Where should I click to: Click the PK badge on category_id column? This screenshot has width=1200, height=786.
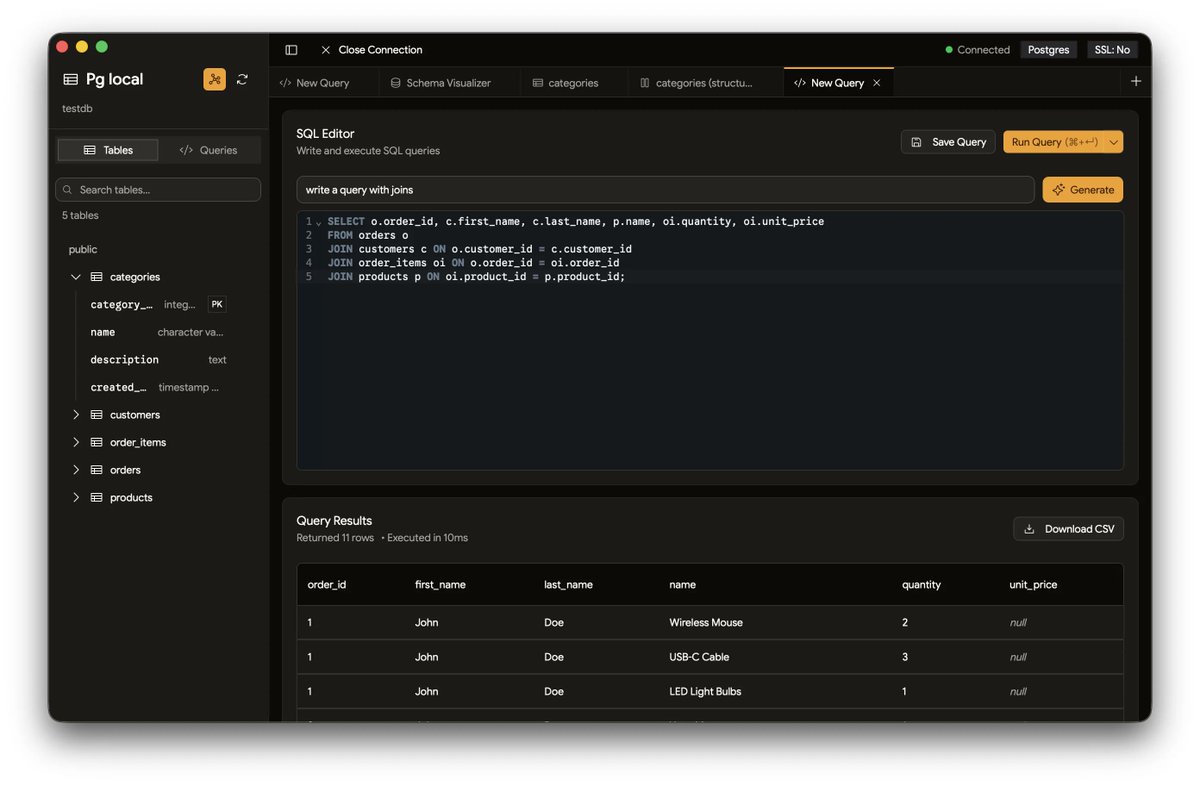pyautogui.click(x=217, y=304)
